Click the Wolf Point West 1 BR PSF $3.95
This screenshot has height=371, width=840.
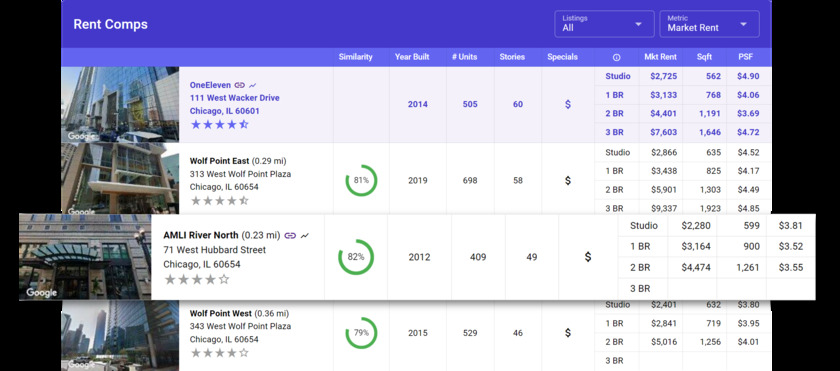pyautogui.click(x=748, y=323)
